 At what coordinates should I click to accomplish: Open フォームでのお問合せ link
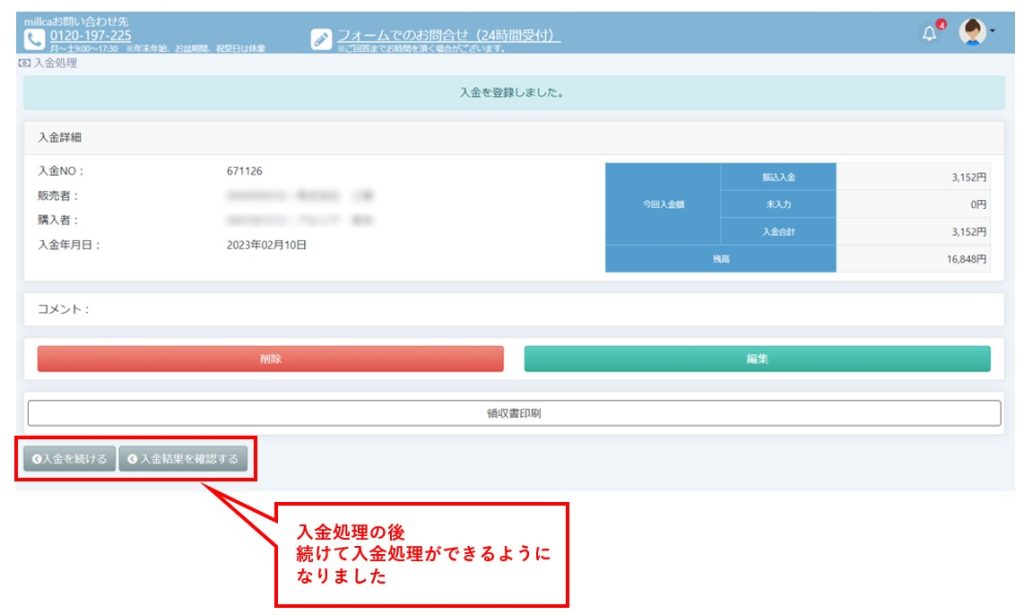(448, 36)
